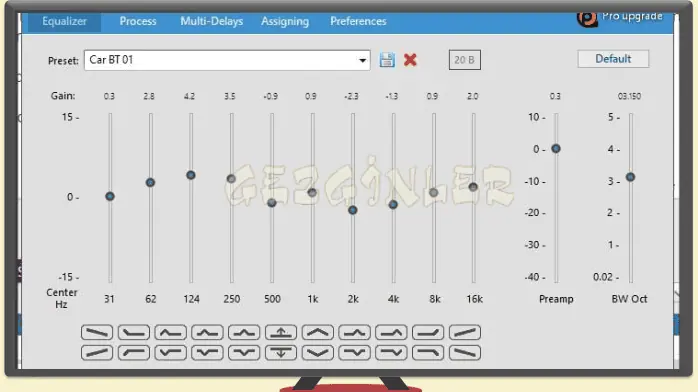Click the 8k band slider knob
The image size is (698, 392).
click(434, 193)
